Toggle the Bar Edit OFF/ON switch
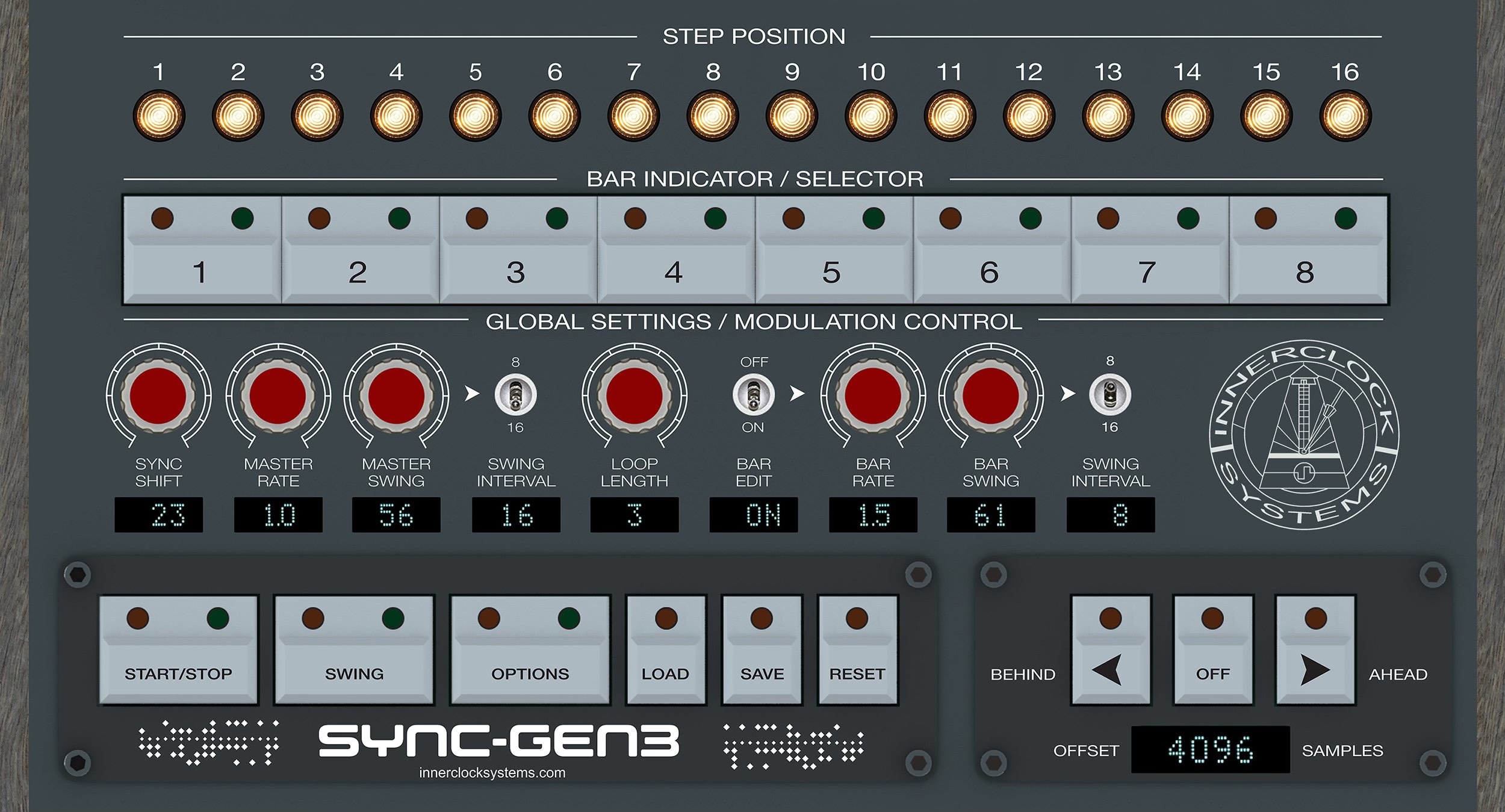The height and width of the screenshot is (812, 1505). (x=753, y=395)
